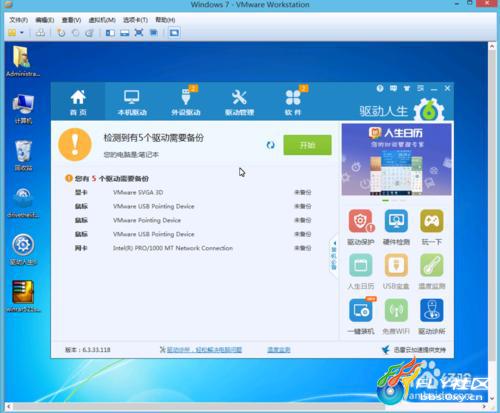
Task: Toggle VMware thumbnail bar icon
Action: [x=124, y=33]
